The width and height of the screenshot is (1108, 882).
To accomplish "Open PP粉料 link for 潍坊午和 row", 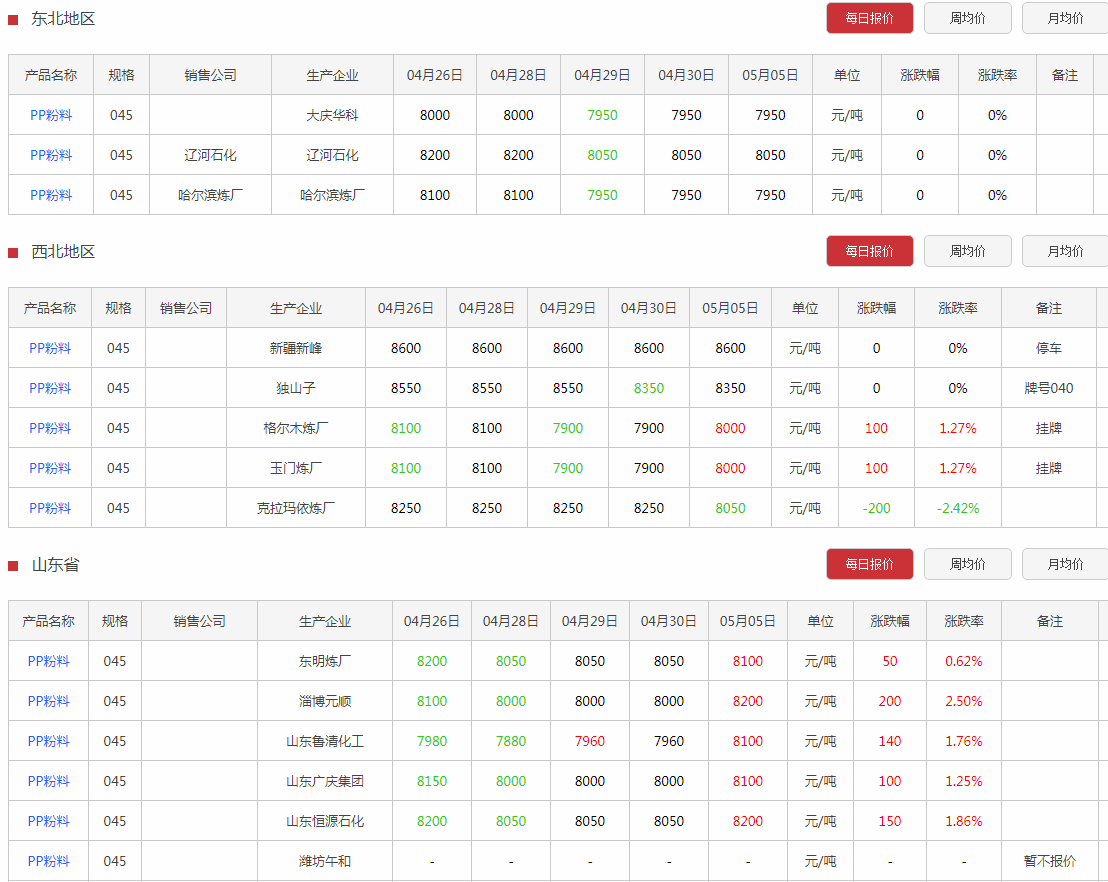I will point(48,861).
